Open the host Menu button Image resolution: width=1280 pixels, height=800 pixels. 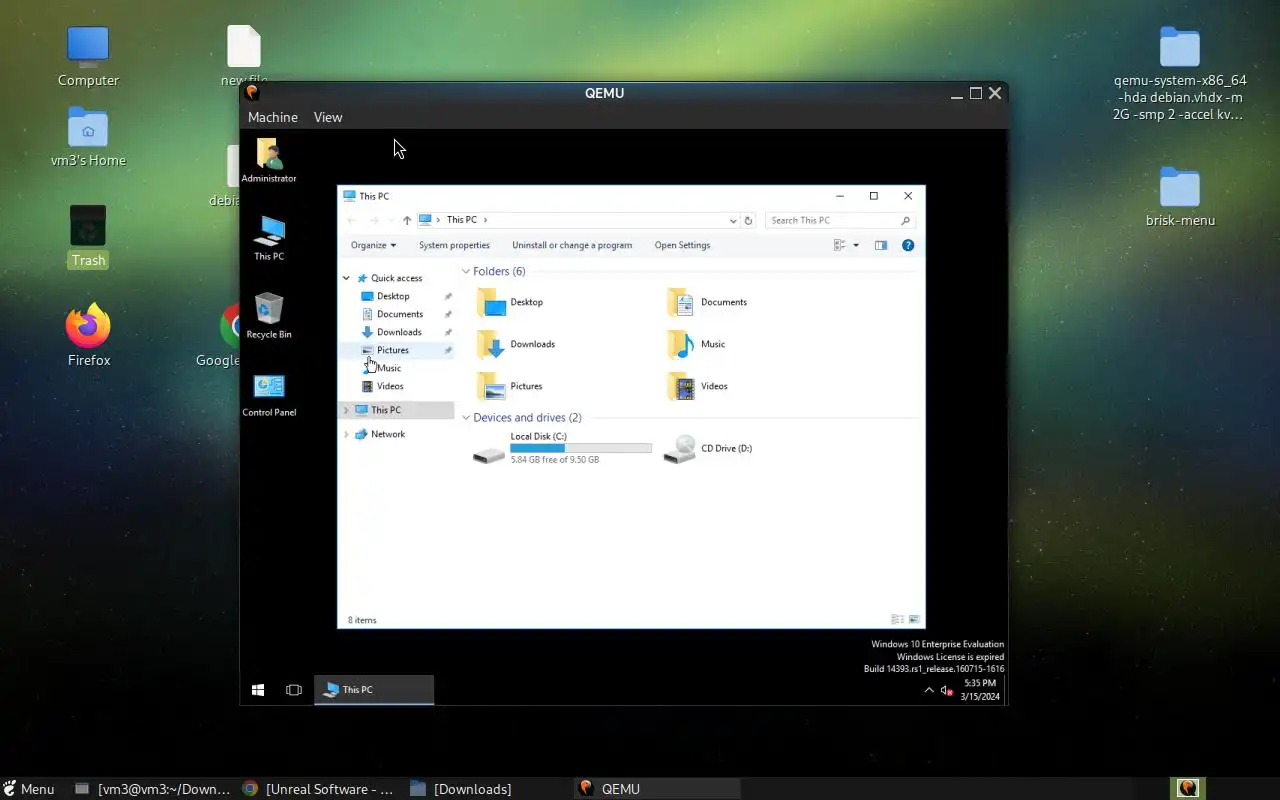28,789
